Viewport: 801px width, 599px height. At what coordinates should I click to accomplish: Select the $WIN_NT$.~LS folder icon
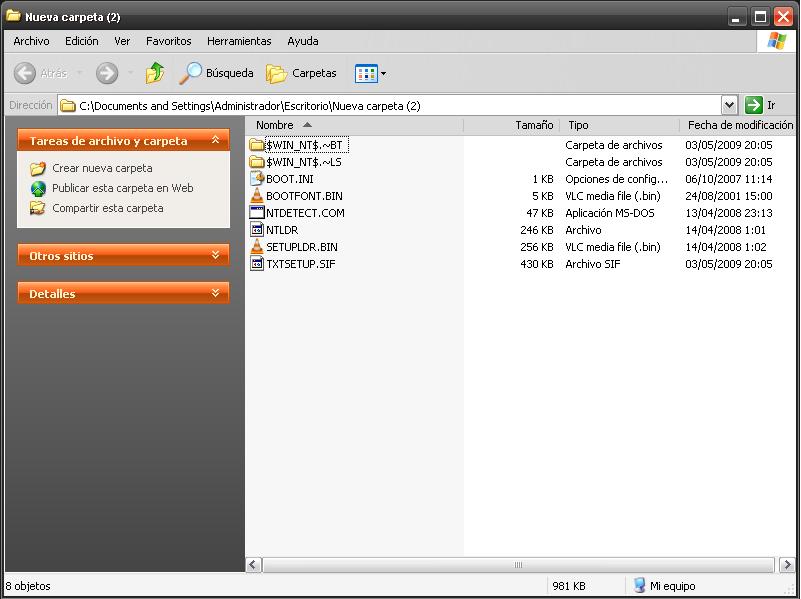click(256, 162)
